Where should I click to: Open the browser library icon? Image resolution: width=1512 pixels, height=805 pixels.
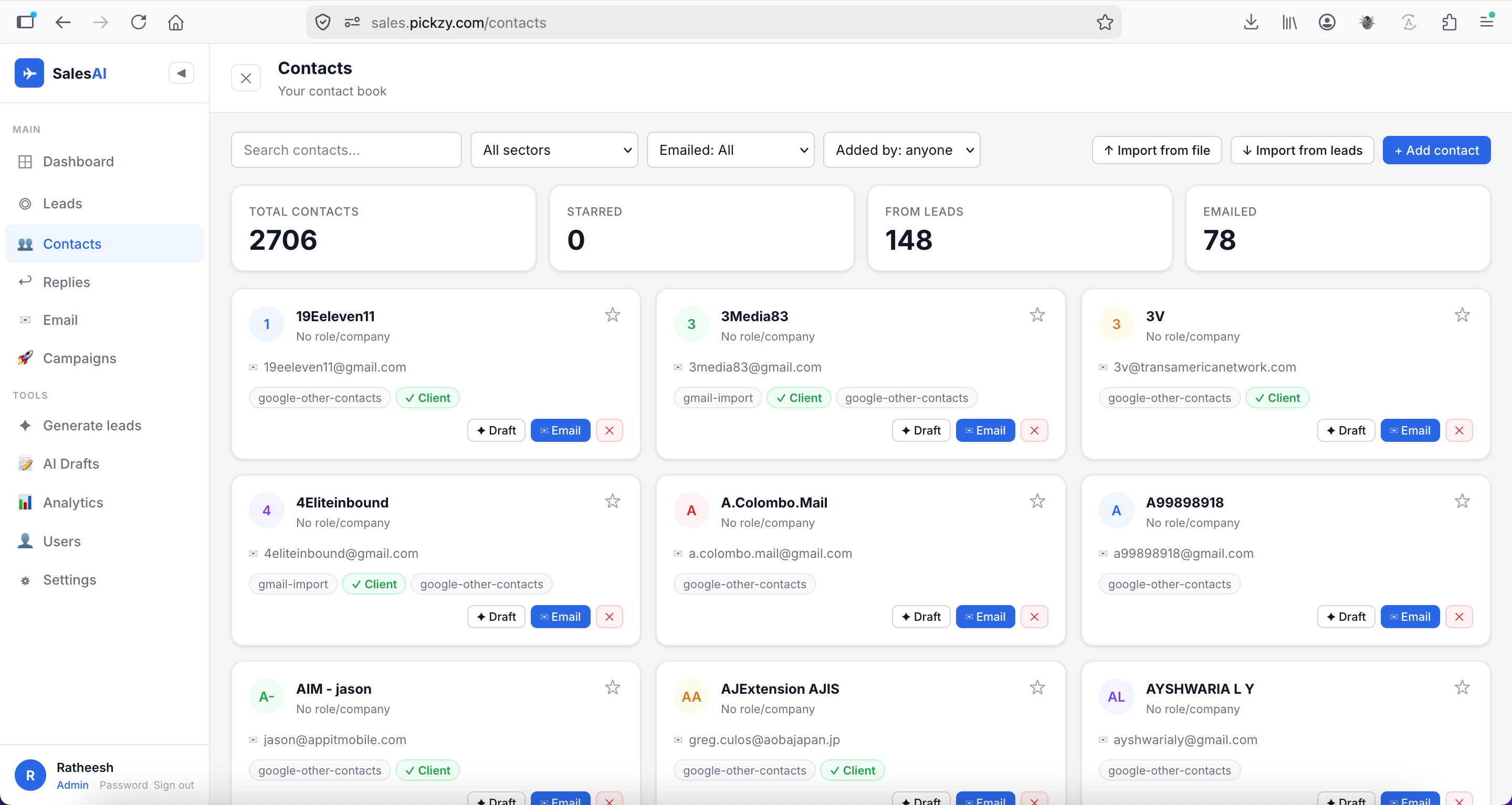(x=1289, y=22)
